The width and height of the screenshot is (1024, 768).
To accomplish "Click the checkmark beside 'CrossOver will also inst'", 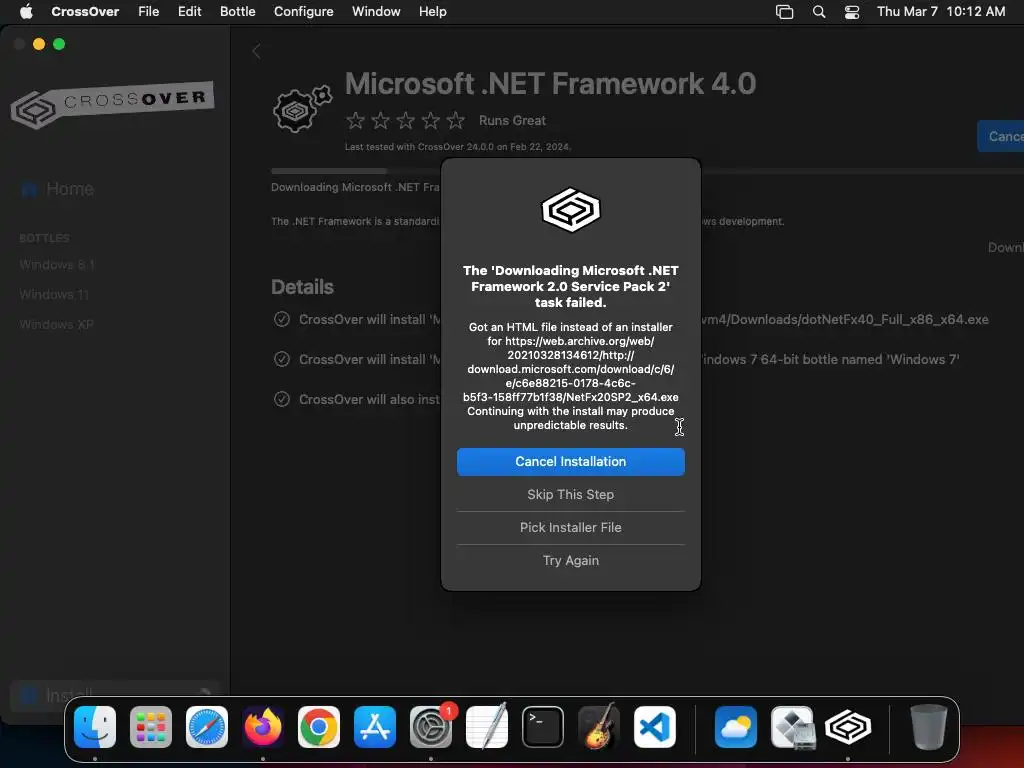I will click(x=281, y=399).
